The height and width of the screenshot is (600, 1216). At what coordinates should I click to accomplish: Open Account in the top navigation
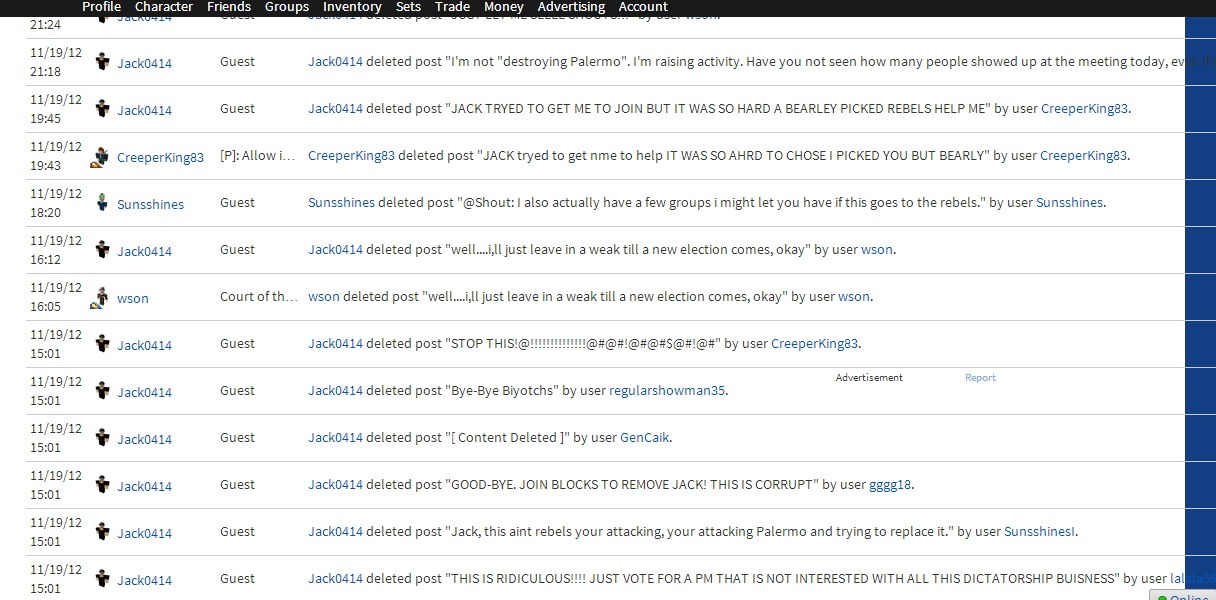(643, 7)
